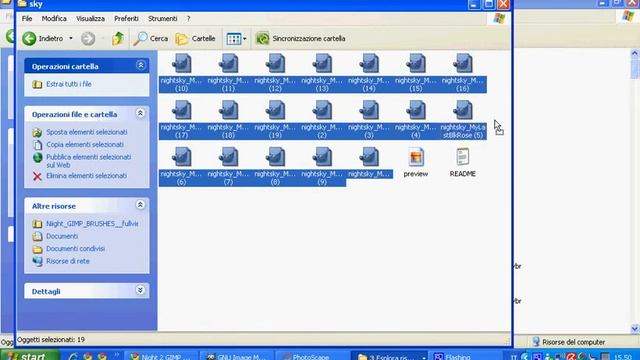
Task: Open Documenti condivisi link
Action: click(75, 249)
